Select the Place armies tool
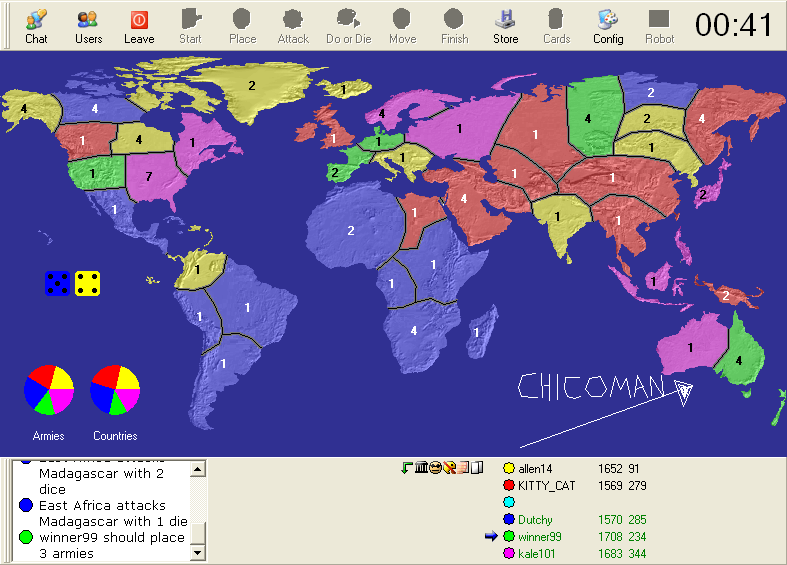The height and width of the screenshot is (565, 787). coord(242,27)
